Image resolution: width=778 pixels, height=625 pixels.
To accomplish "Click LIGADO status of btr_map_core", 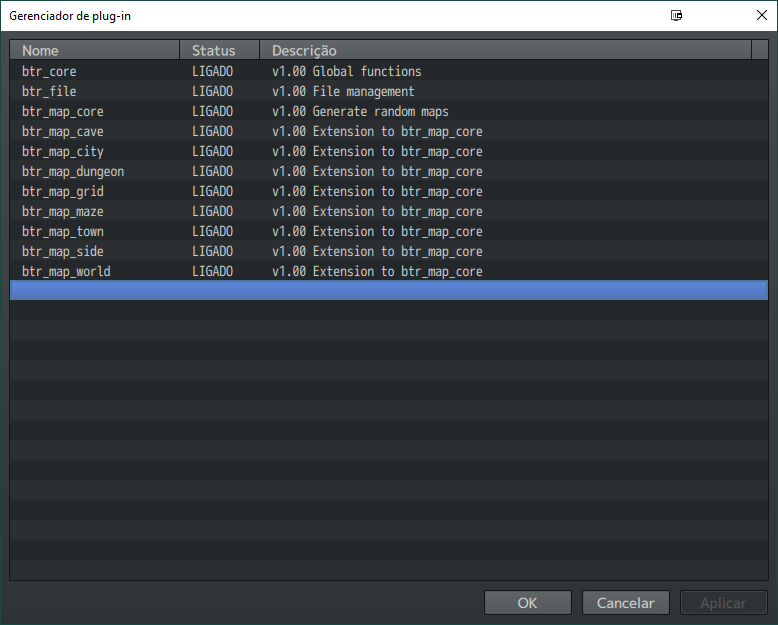I will coord(212,111).
